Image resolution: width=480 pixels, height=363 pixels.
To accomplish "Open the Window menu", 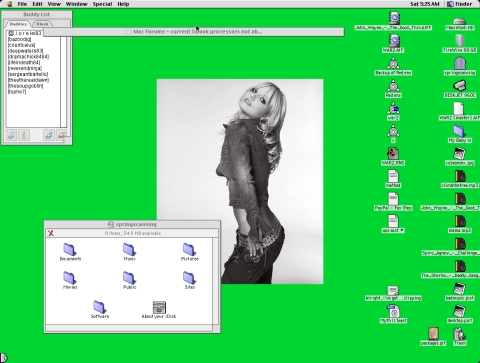I will click(76, 4).
